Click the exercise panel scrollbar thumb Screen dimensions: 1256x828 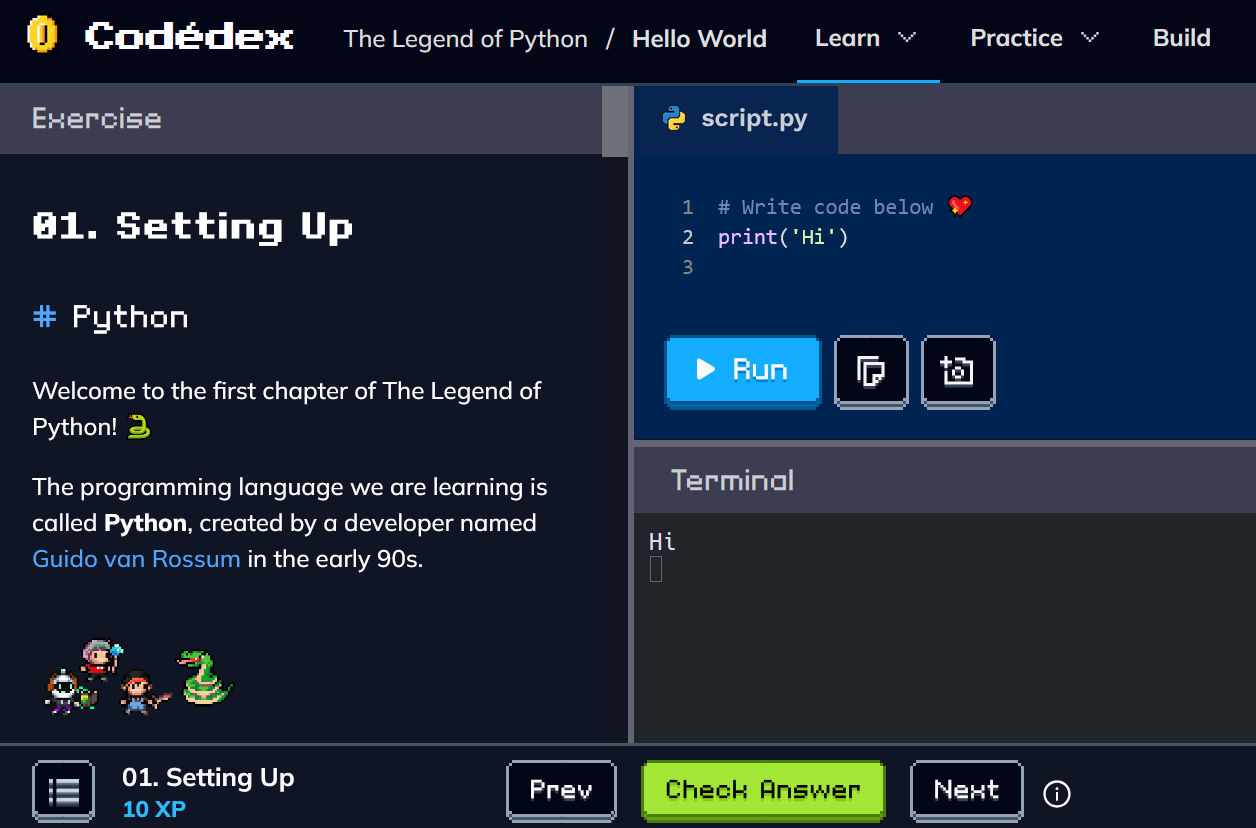click(615, 121)
